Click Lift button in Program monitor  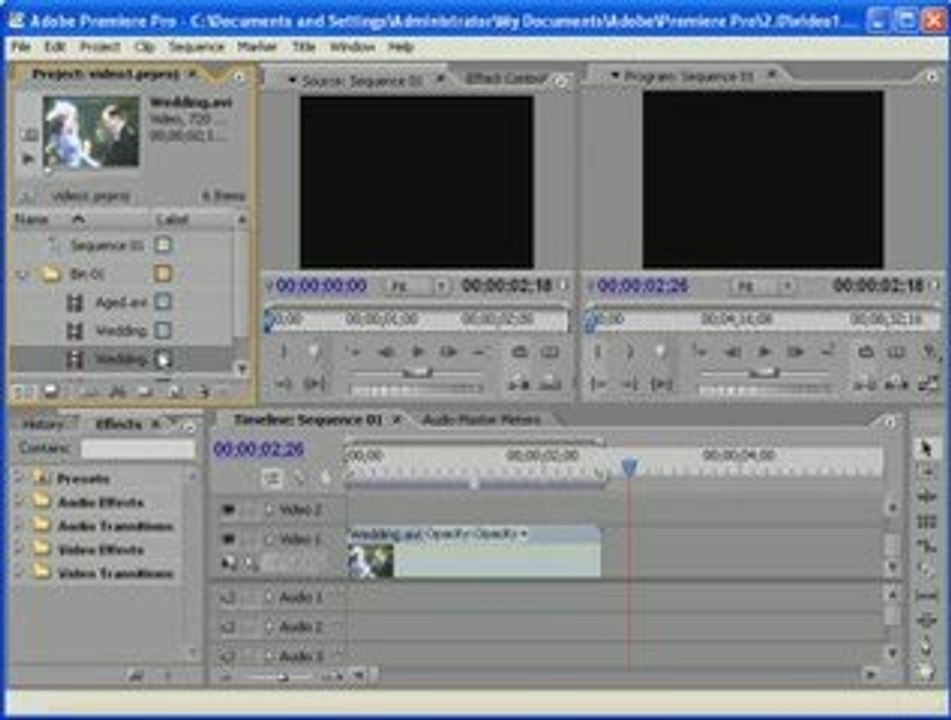(x=864, y=383)
